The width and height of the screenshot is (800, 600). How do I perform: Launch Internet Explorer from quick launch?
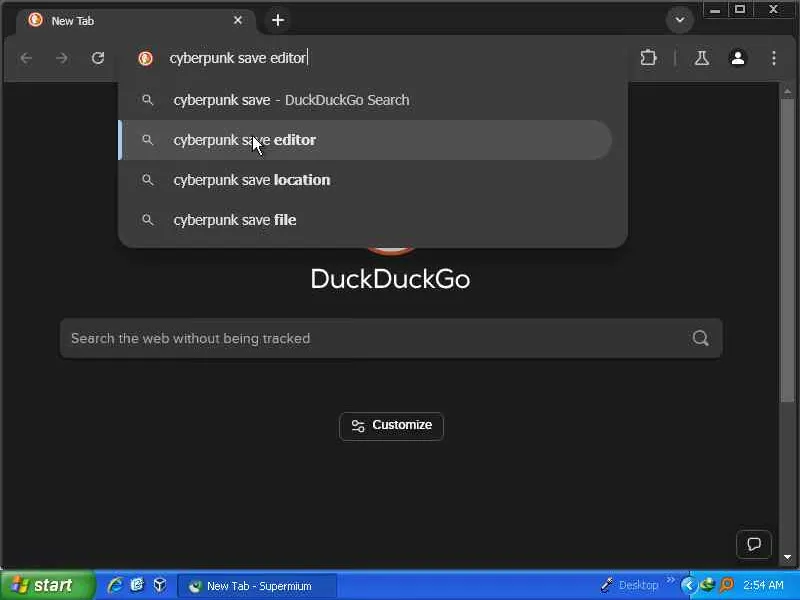(x=114, y=585)
